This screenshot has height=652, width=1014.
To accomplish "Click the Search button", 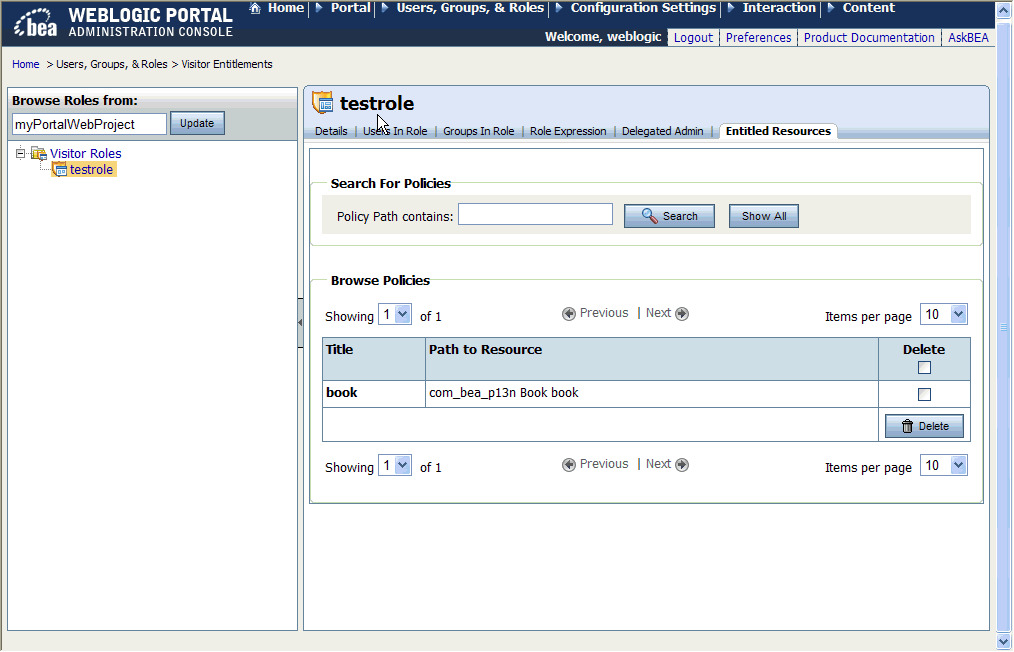I will click(669, 216).
